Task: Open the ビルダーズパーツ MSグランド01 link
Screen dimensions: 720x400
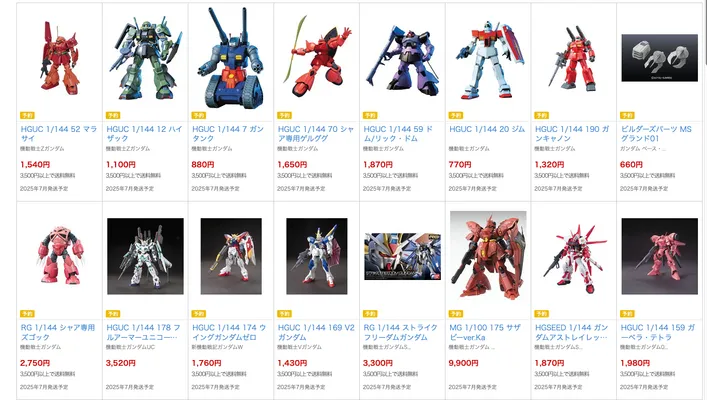Action: coord(656,134)
